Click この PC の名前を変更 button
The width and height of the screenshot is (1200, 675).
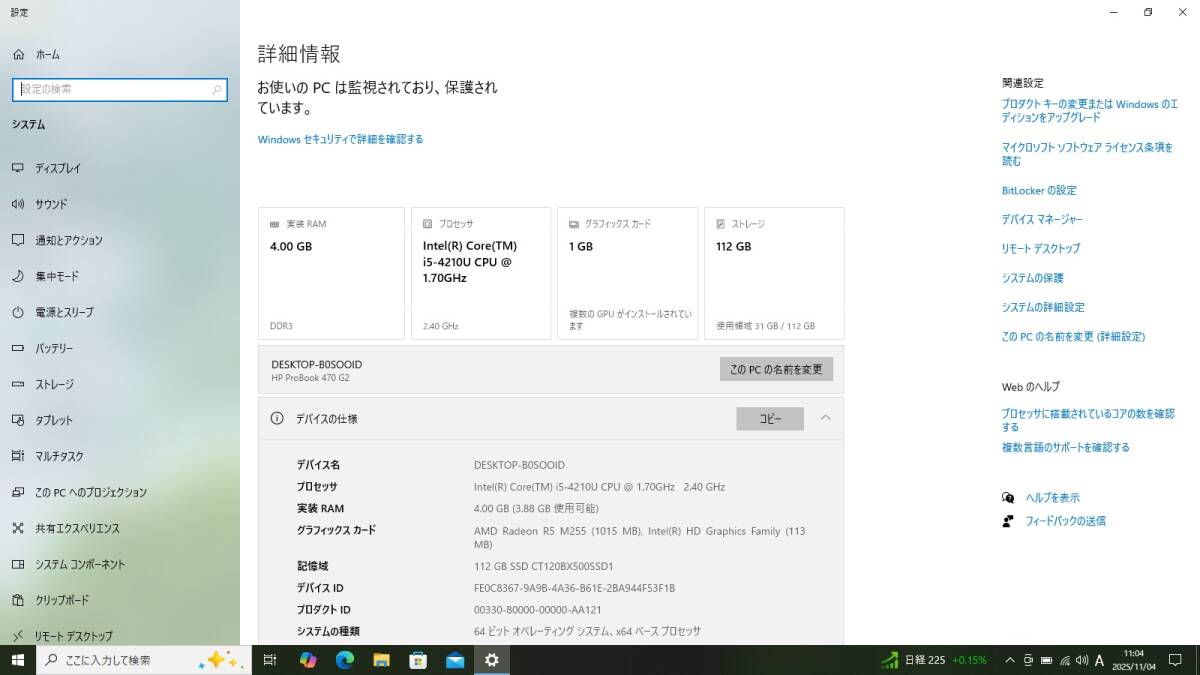point(776,369)
